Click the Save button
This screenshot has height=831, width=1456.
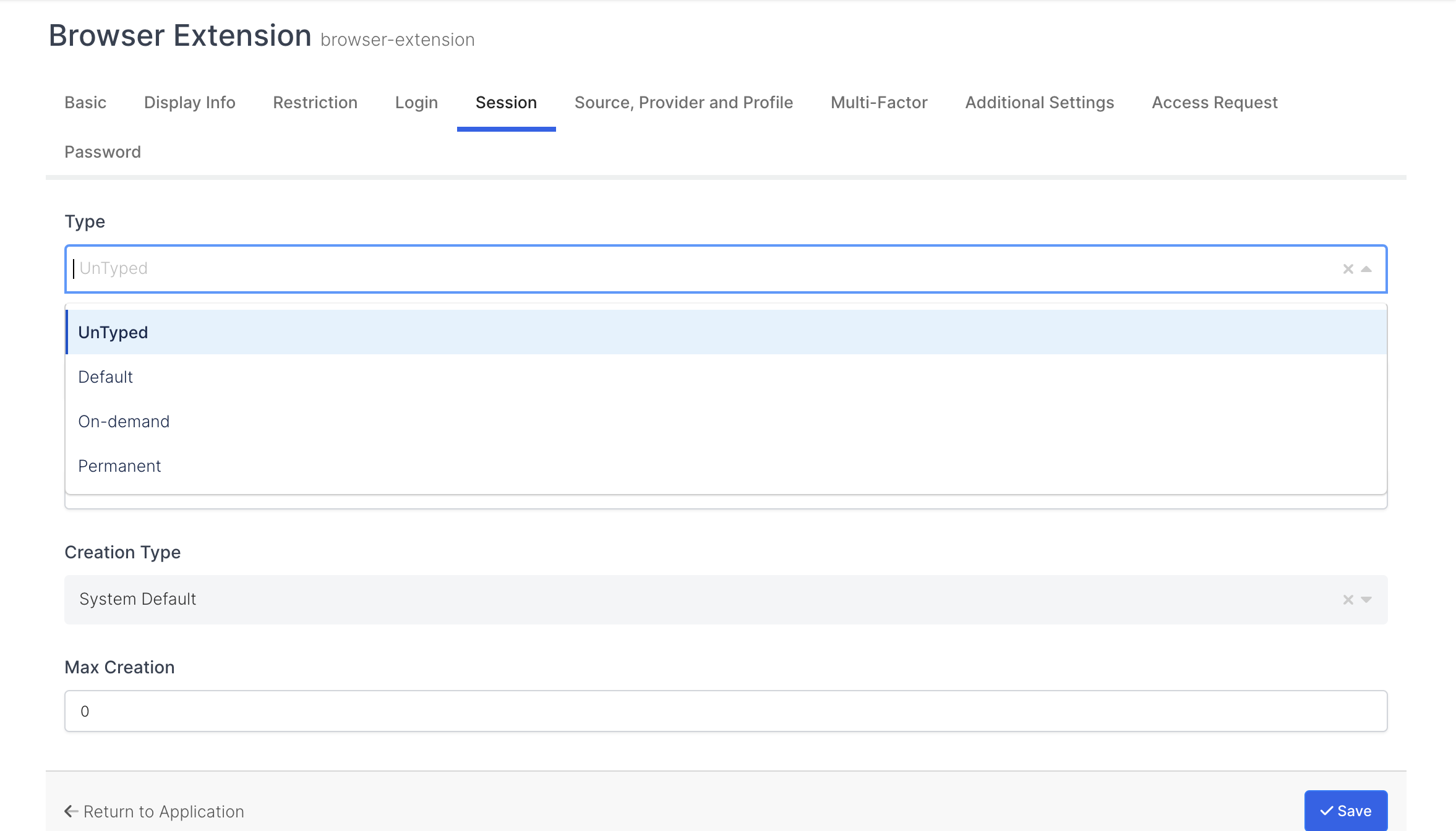1345,811
